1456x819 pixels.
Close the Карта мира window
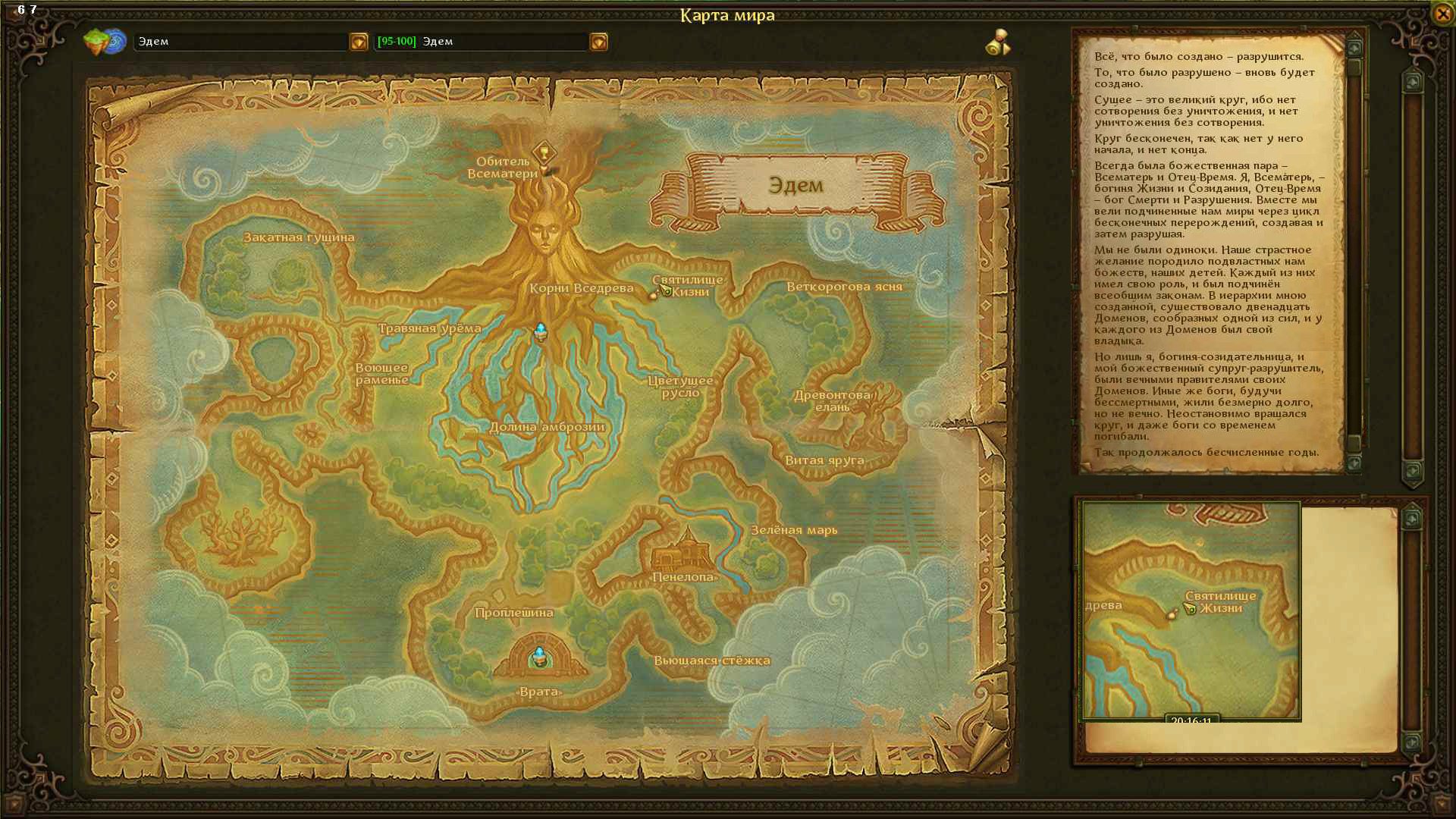tap(1442, 14)
